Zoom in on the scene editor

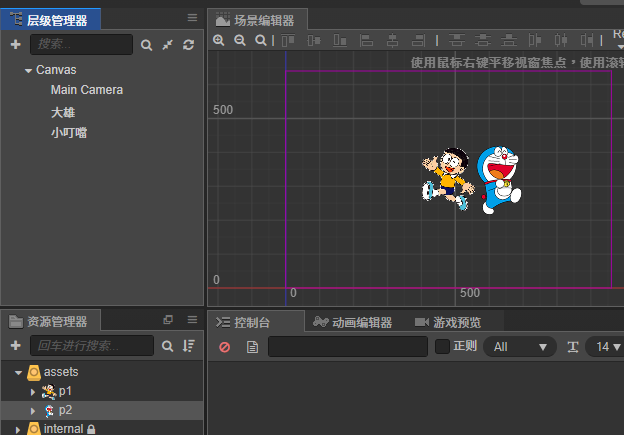tap(218, 40)
